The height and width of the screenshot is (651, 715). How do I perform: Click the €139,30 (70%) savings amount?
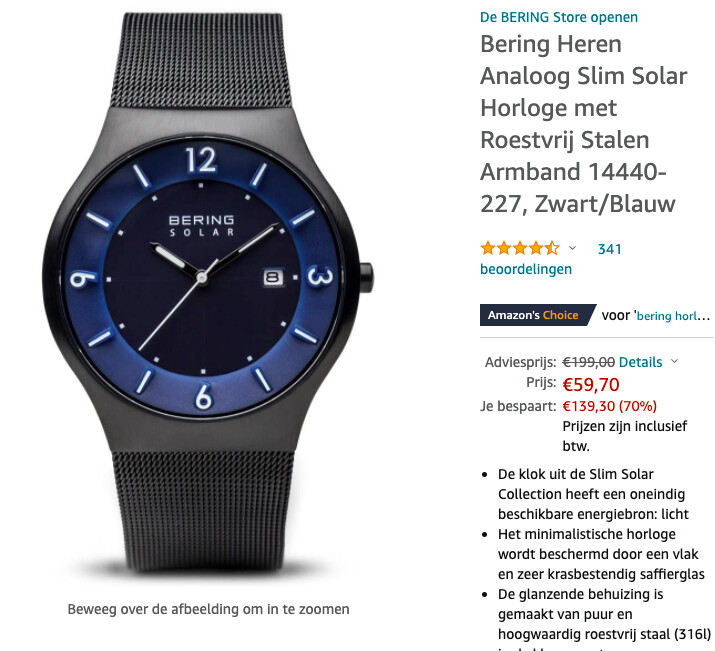(x=609, y=406)
